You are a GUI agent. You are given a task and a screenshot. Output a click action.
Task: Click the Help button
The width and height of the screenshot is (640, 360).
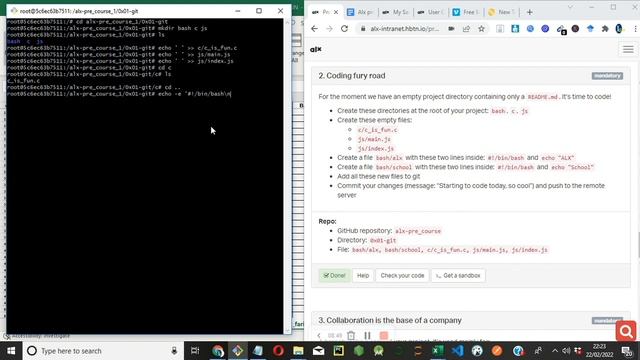[x=363, y=276]
